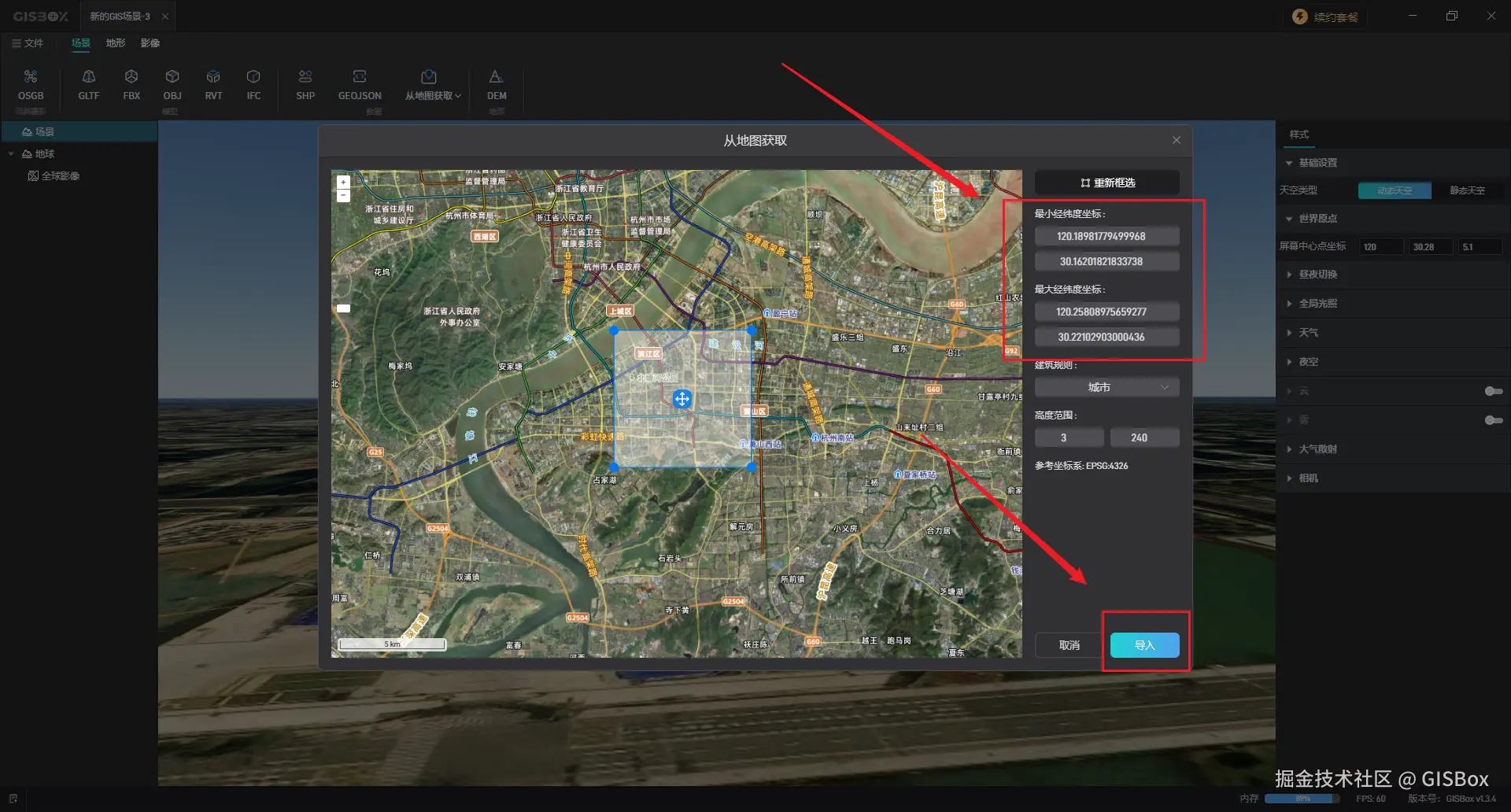Select the SHP data import icon
The image size is (1511, 812).
tap(305, 76)
